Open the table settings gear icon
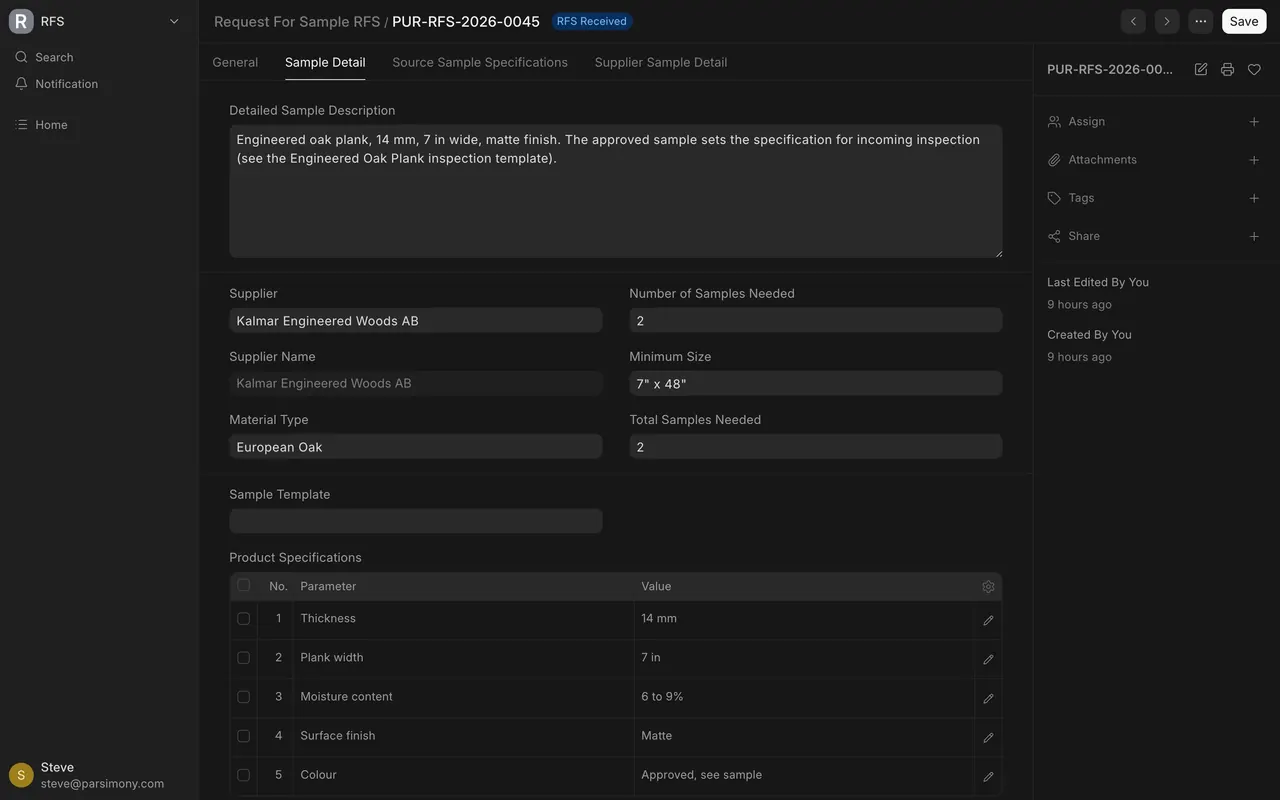Image resolution: width=1280 pixels, height=800 pixels. click(988, 587)
